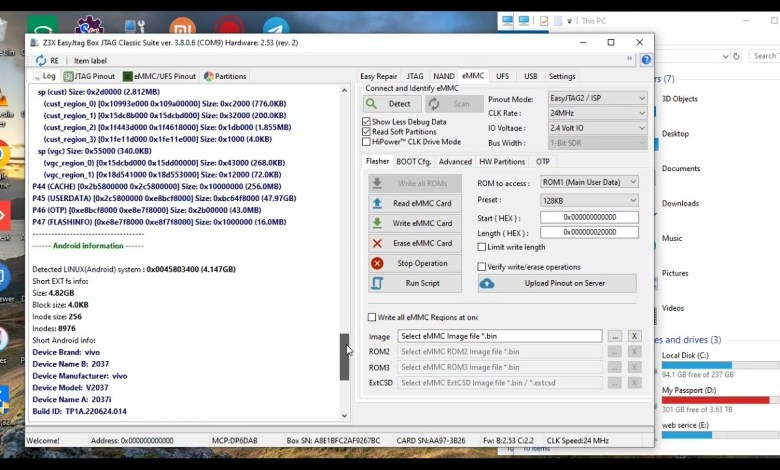Click the ExtCSD browse ... button
Image resolution: width=780 pixels, height=470 pixels.
click(615, 383)
